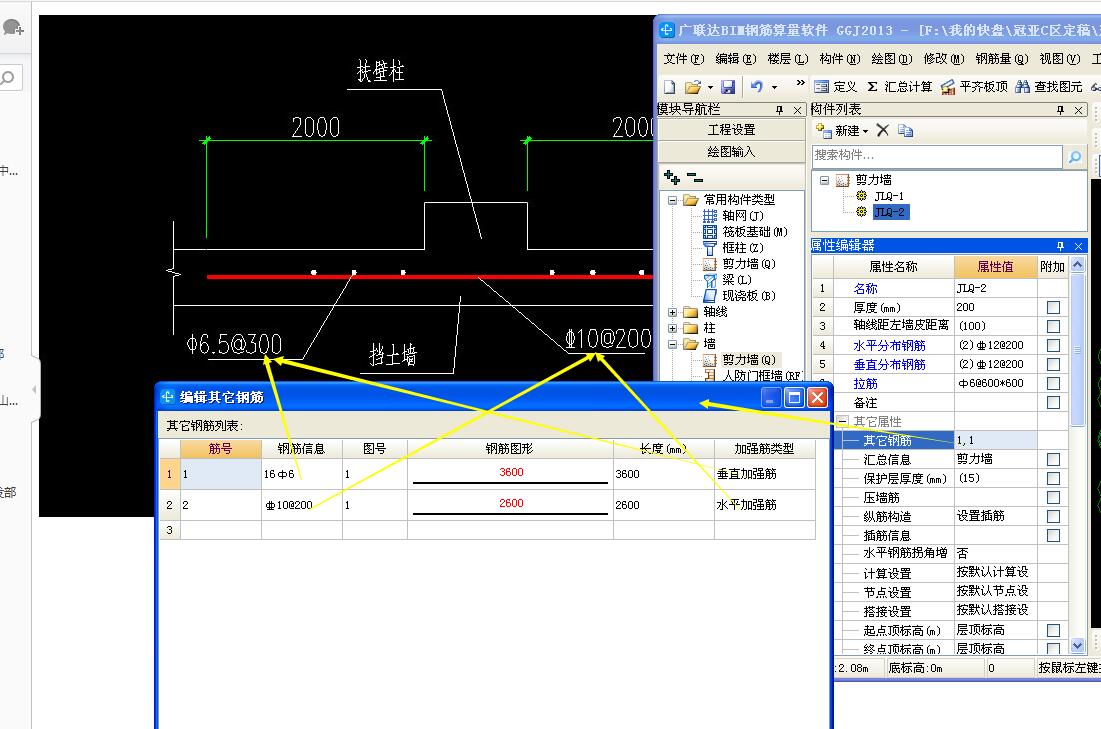The width and height of the screenshot is (1101, 729).
Task: Open the undo history dropdown arrow
Action: click(774, 87)
